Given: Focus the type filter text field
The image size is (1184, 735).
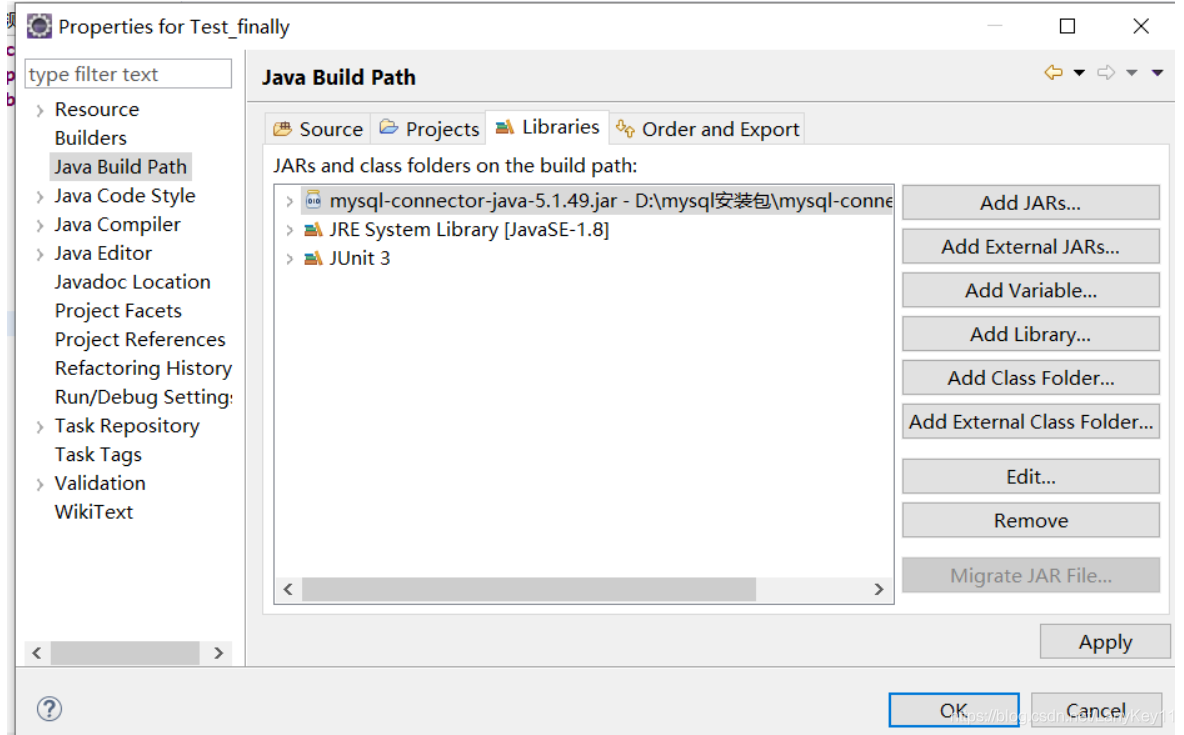Looking at the screenshot, I should [x=128, y=74].
